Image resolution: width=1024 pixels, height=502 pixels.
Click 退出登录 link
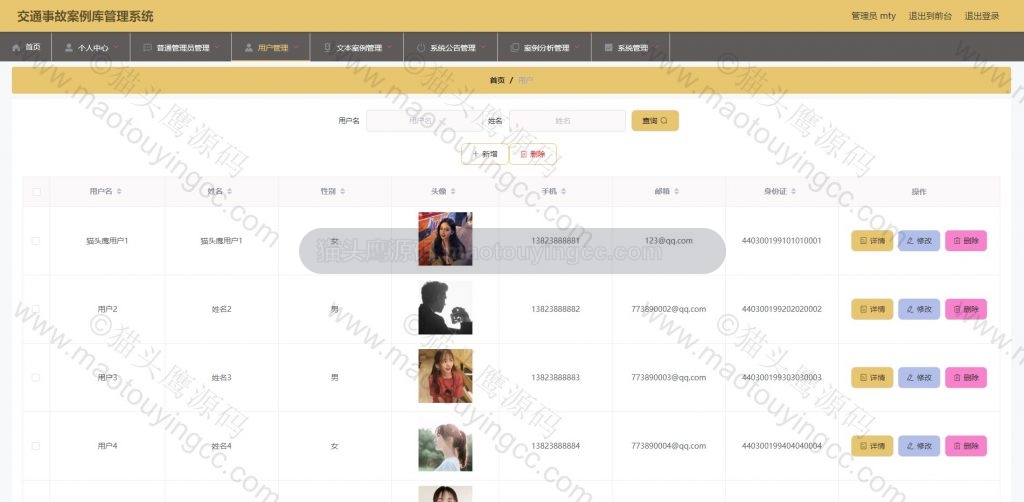pos(982,16)
